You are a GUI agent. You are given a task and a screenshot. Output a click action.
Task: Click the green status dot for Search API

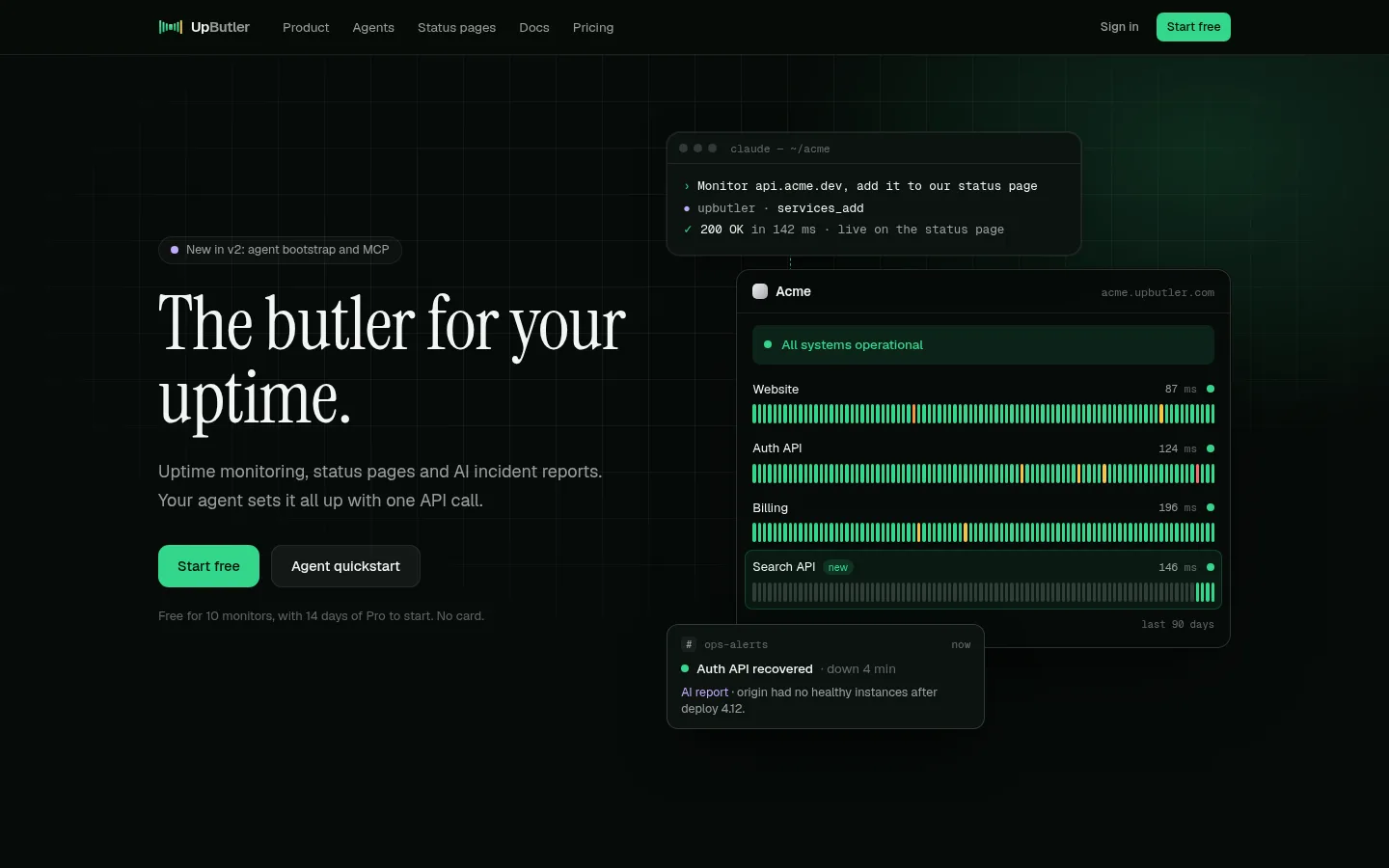(1211, 567)
